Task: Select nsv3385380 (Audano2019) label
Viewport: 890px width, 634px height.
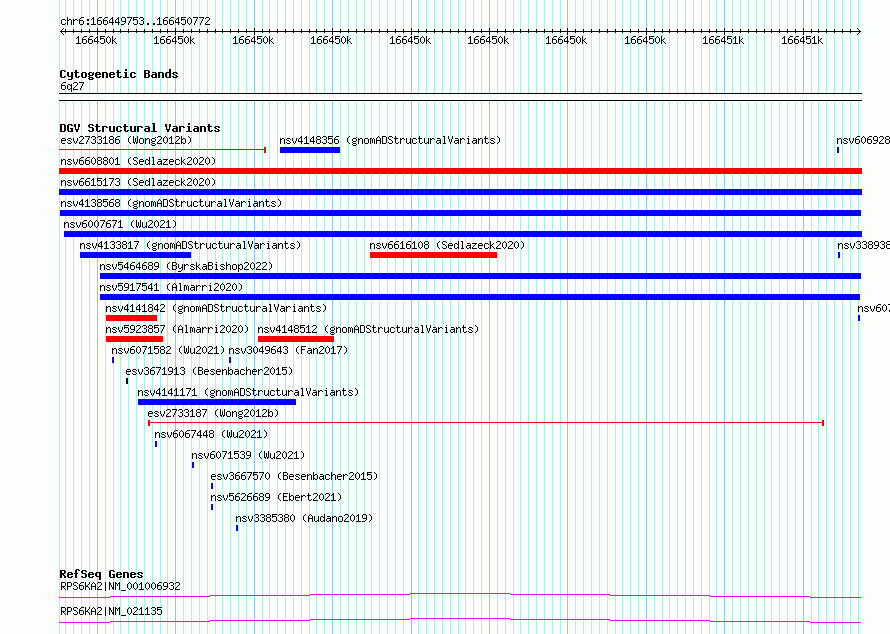Action: [304, 518]
